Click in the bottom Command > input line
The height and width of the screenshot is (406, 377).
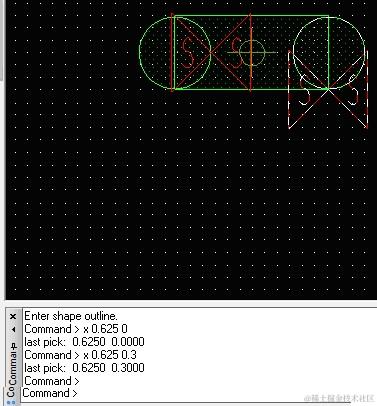point(186,393)
